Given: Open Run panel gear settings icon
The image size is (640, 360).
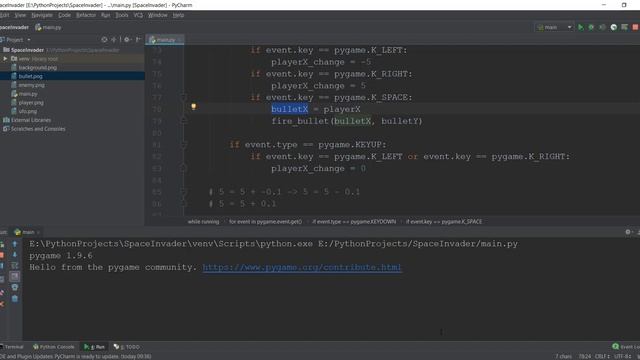Looking at the screenshot, I should [x=628, y=232].
